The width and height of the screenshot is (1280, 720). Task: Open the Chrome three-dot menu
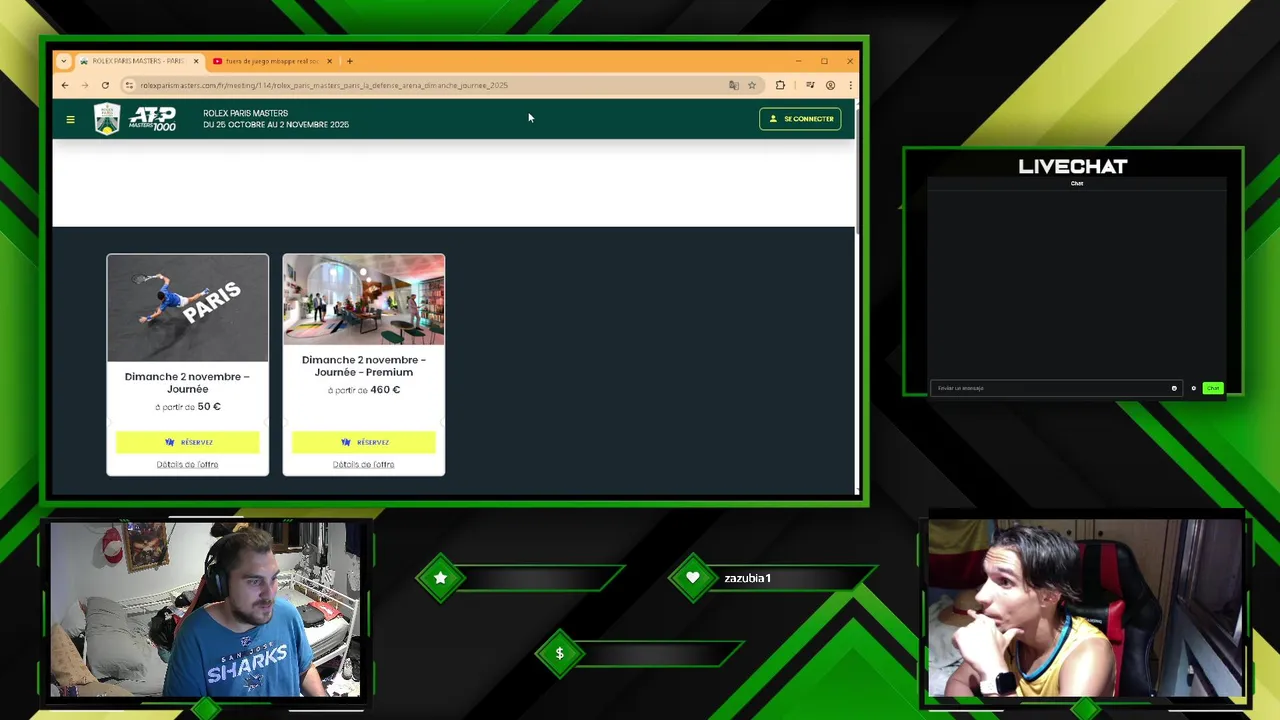coord(850,85)
